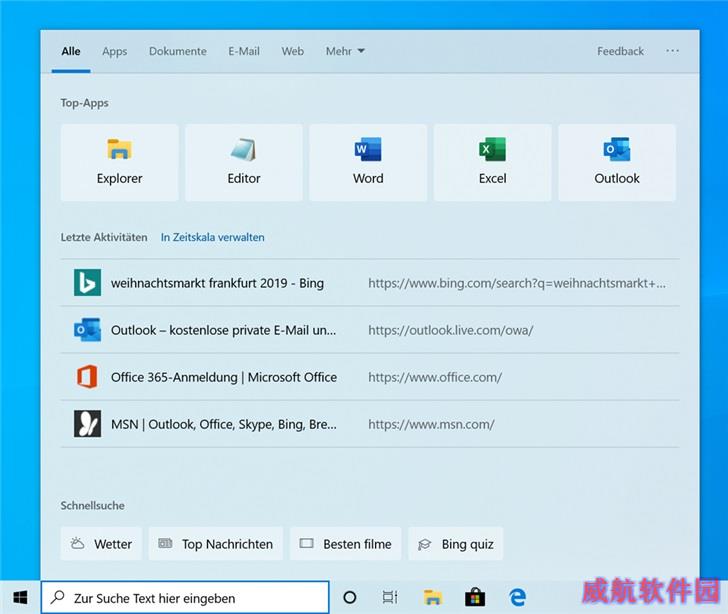Click the graduation cap icon in Bing quiz

click(425, 544)
